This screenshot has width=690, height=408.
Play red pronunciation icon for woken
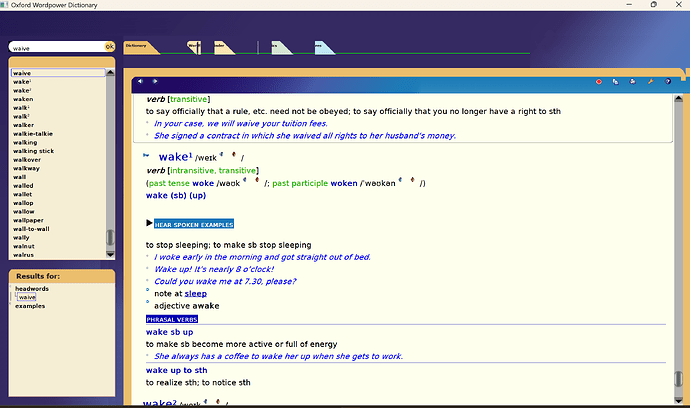coord(412,180)
